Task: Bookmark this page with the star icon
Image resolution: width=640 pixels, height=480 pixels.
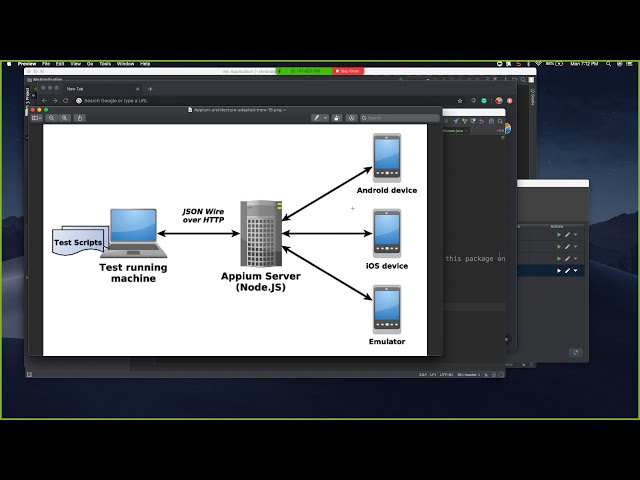Action: click(460, 100)
